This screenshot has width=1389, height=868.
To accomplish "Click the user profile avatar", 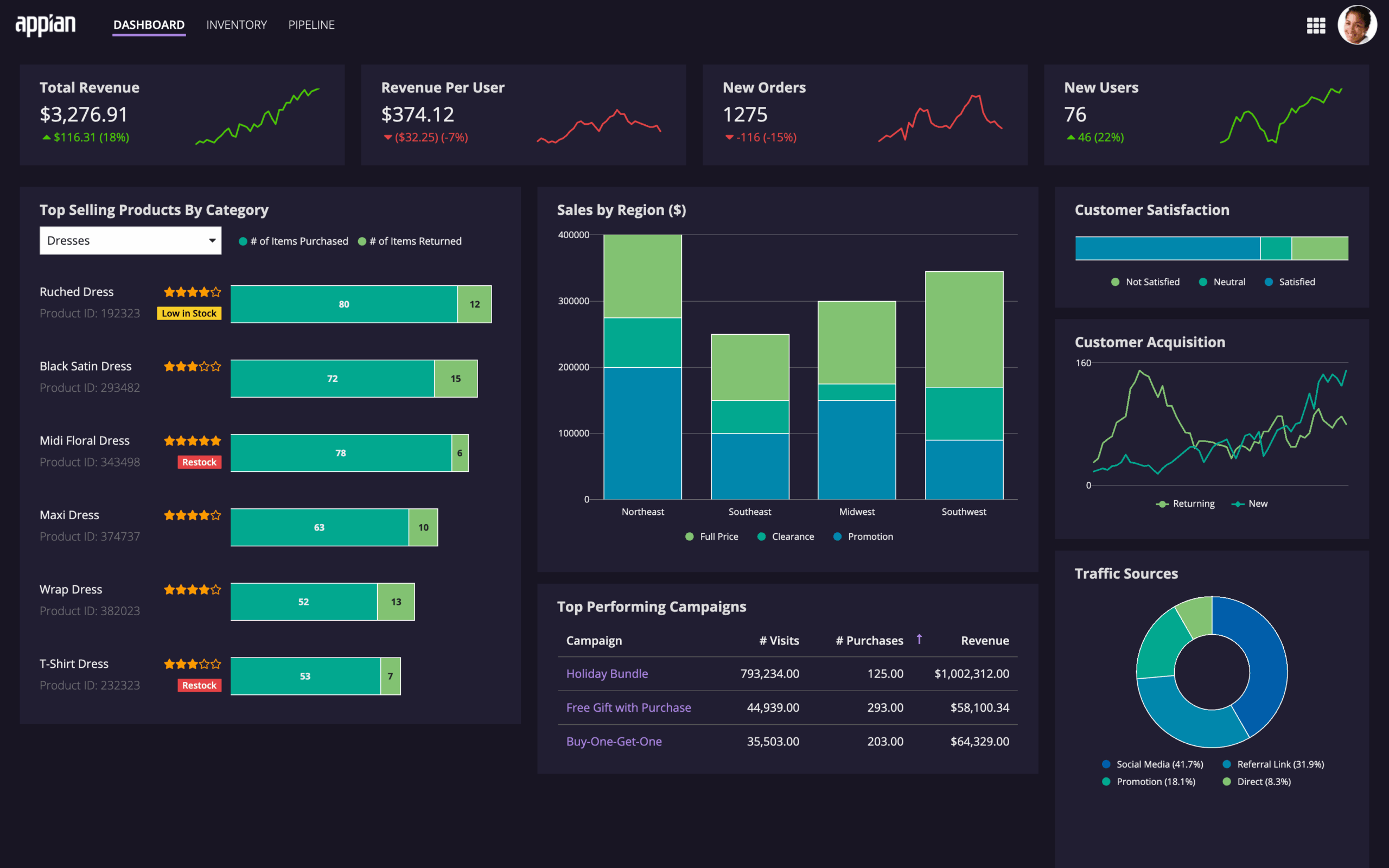I will (1358, 25).
